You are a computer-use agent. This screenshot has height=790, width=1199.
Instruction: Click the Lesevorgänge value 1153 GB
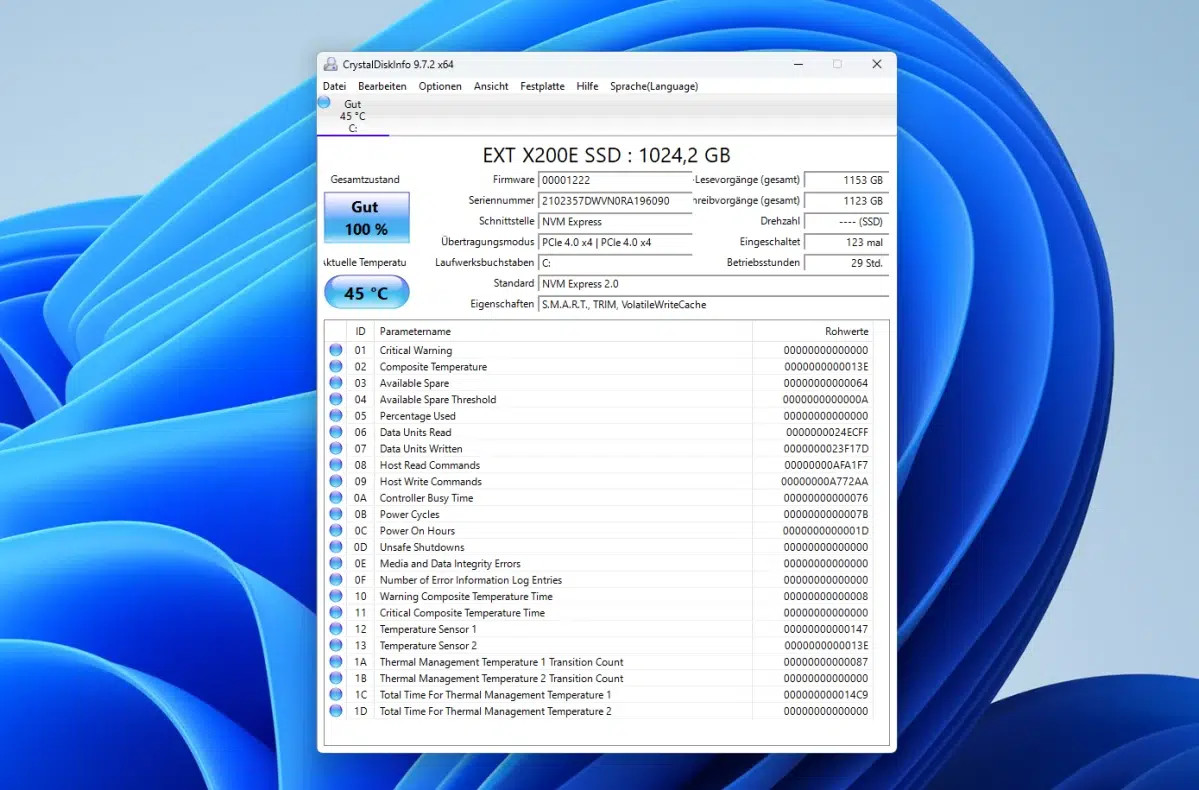846,180
